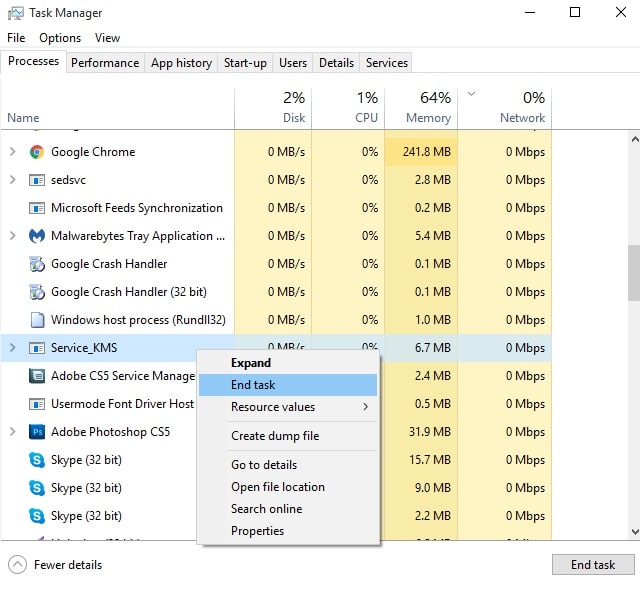Choose End task in the context menu
The width and height of the screenshot is (640, 589).
coord(288,385)
